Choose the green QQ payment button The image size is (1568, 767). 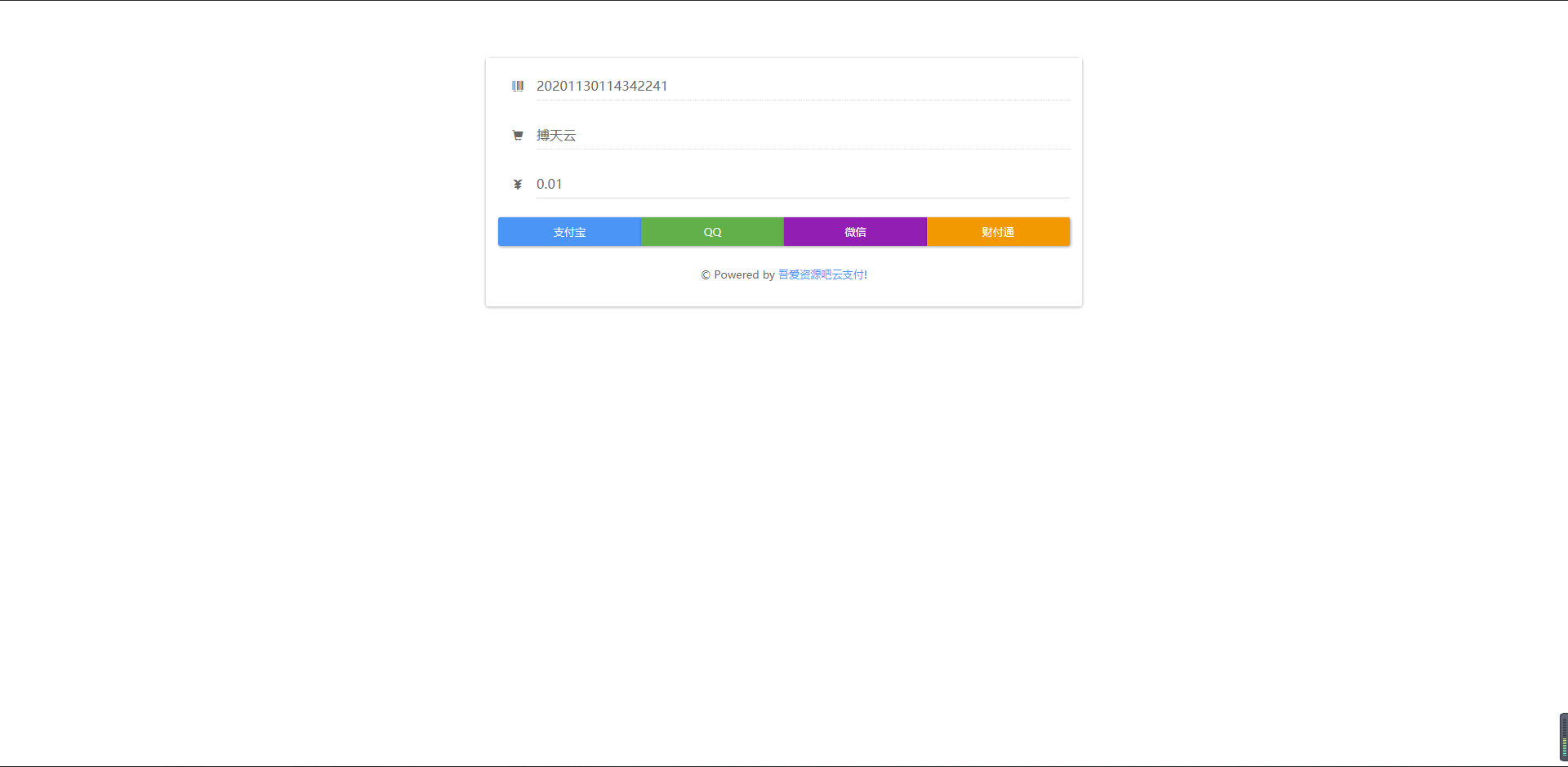pos(712,232)
